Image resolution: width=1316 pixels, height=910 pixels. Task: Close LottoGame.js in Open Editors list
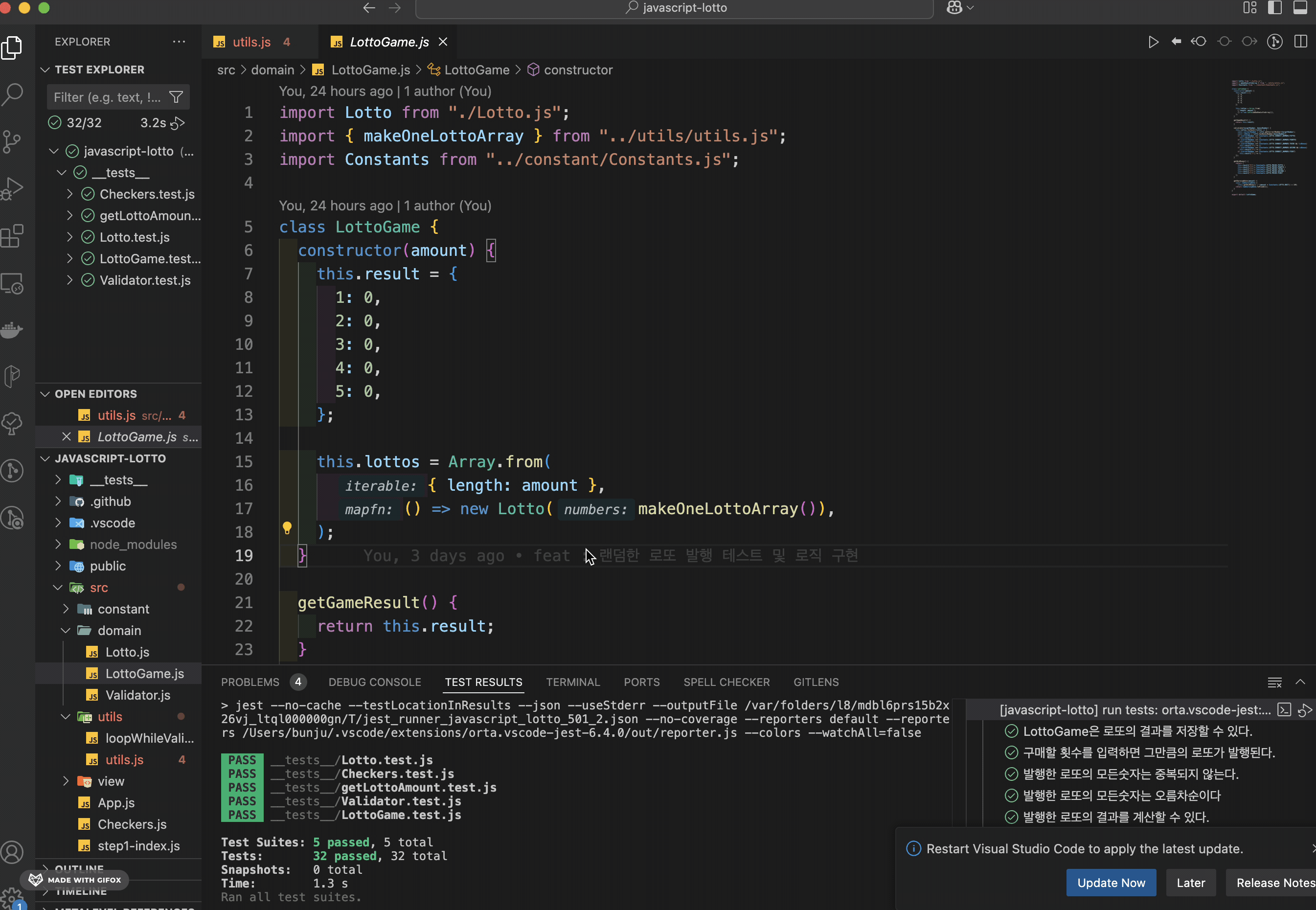pyautogui.click(x=66, y=437)
